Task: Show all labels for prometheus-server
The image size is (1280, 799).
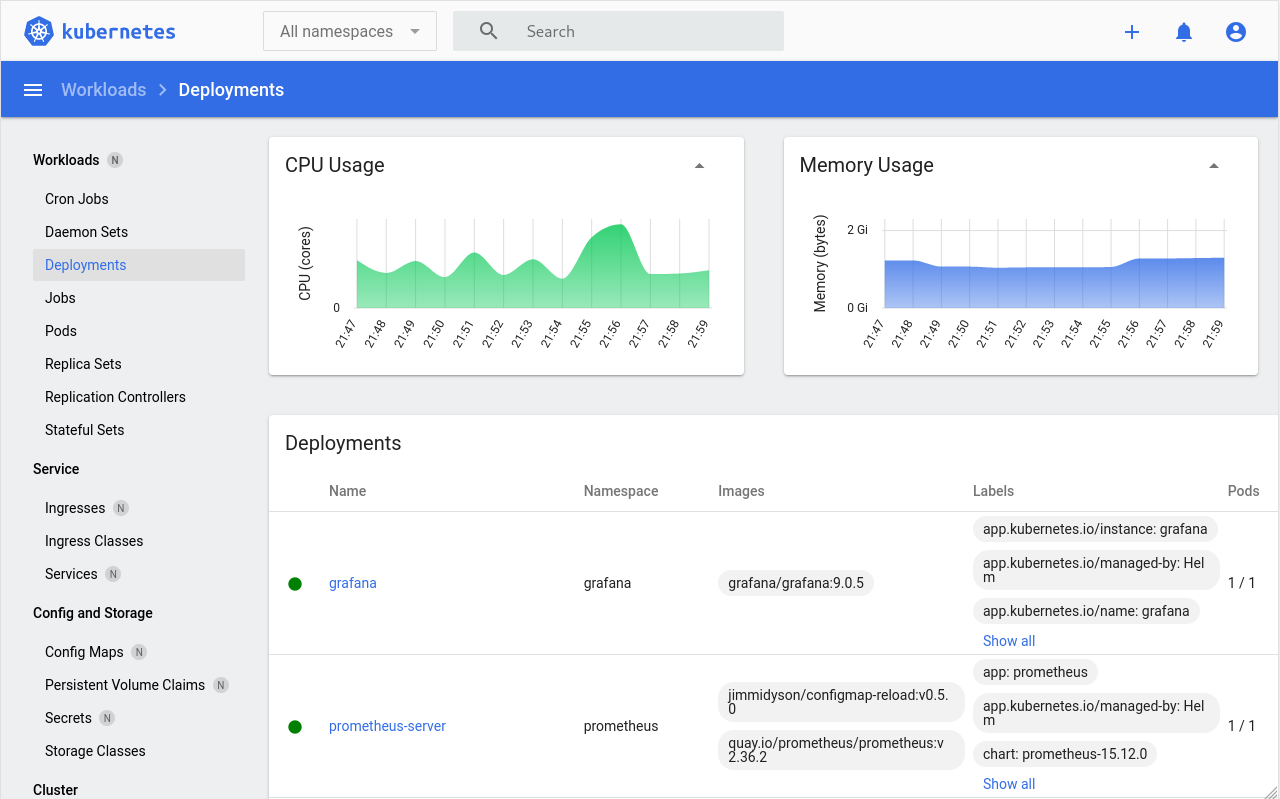Action: click(x=1009, y=784)
